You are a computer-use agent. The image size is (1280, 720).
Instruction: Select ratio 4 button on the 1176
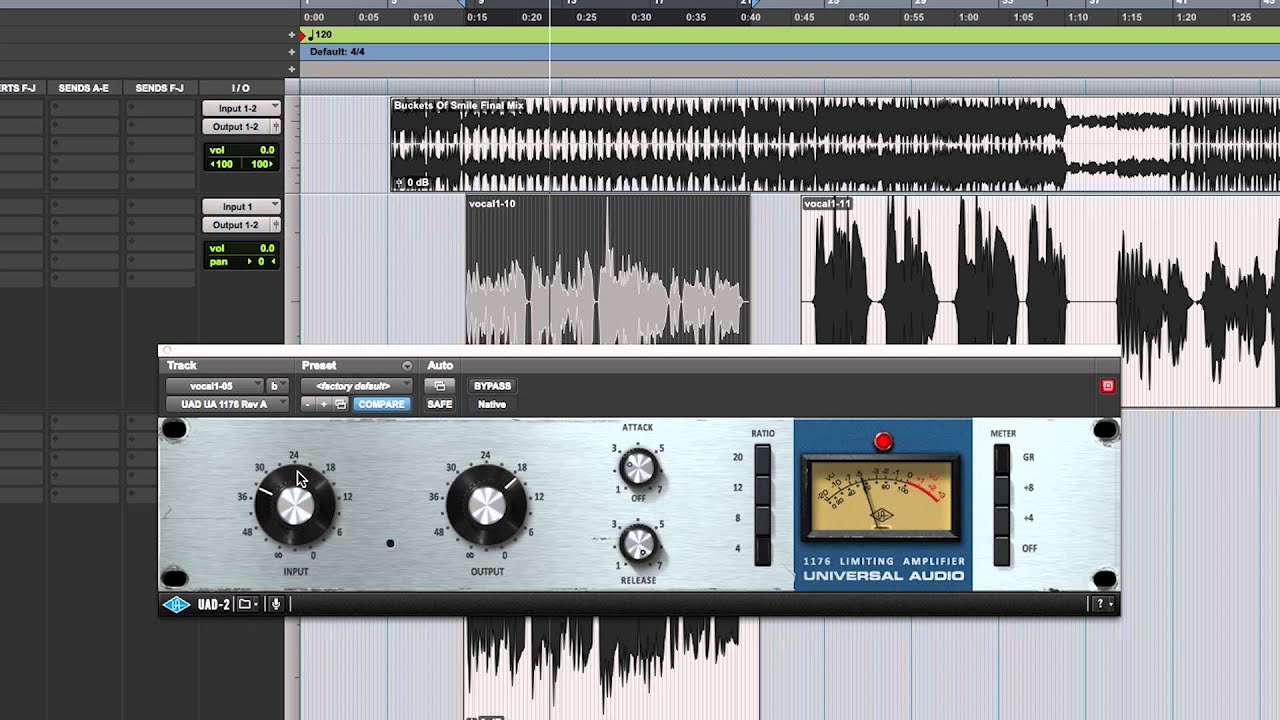point(763,549)
